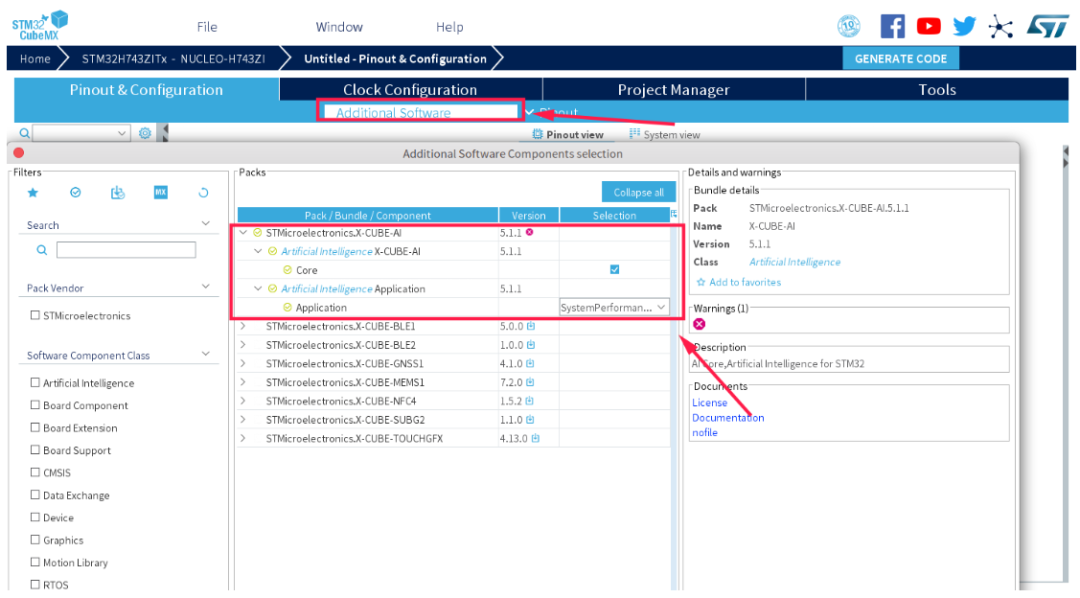Click the GENERATE CODE button

(x=900, y=59)
